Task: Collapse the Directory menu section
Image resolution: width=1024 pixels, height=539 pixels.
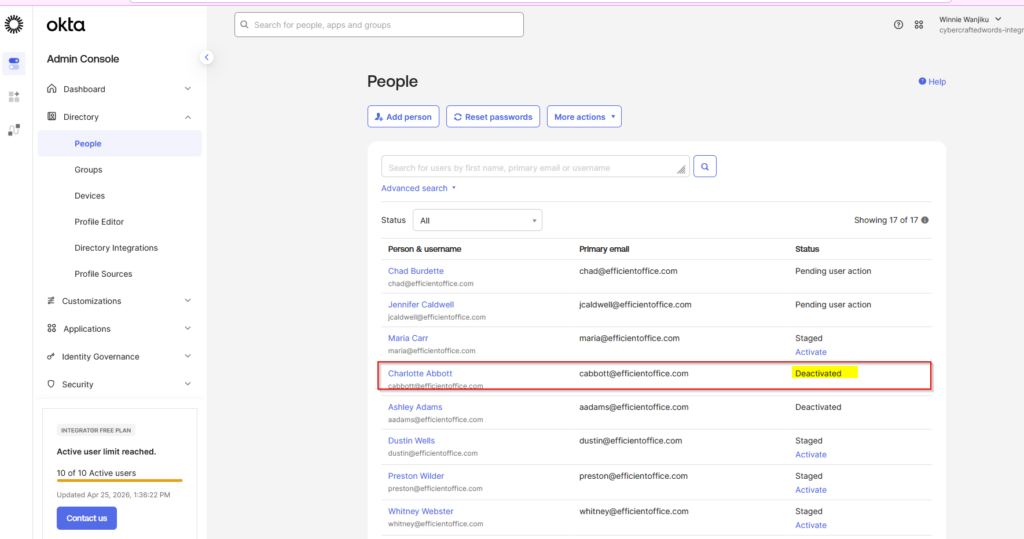Action: point(120,117)
